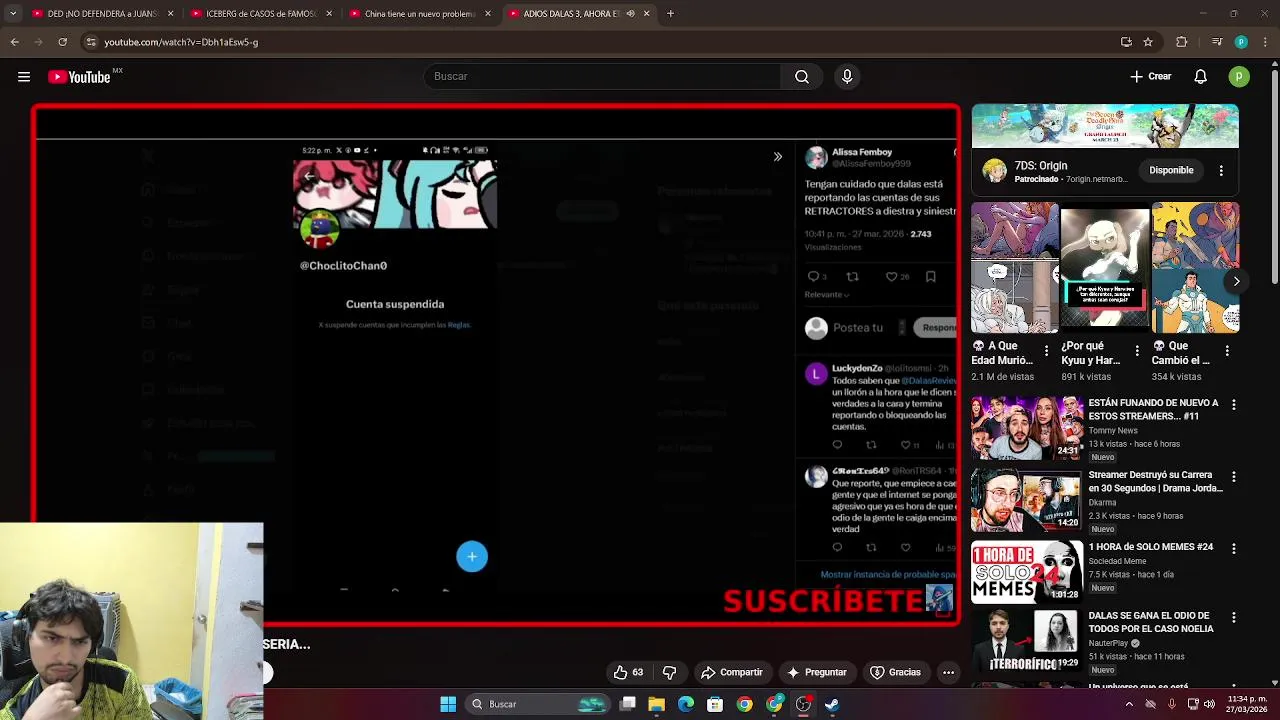This screenshot has width=1280, height=720.
Task: Click the Windows taskbar Buscar box
Action: tap(538, 704)
